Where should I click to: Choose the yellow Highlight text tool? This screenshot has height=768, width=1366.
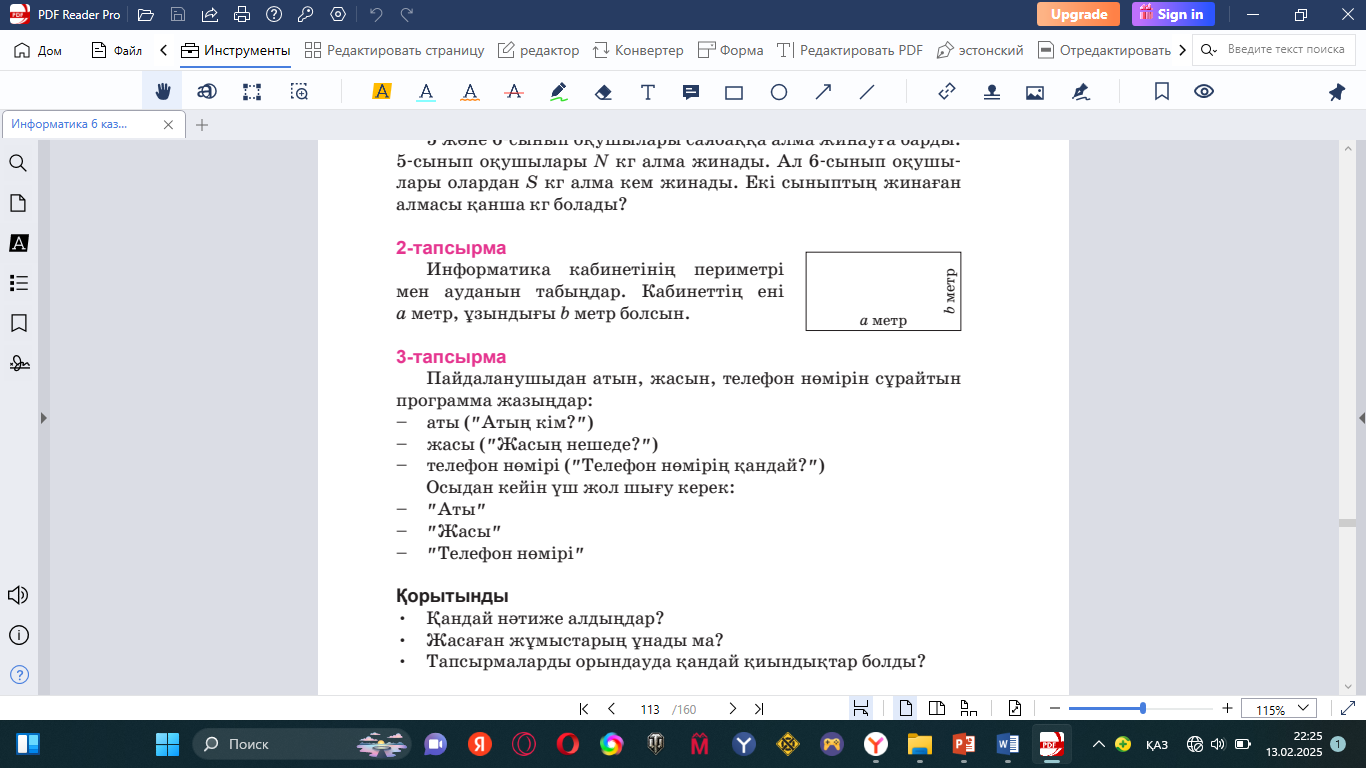381,92
